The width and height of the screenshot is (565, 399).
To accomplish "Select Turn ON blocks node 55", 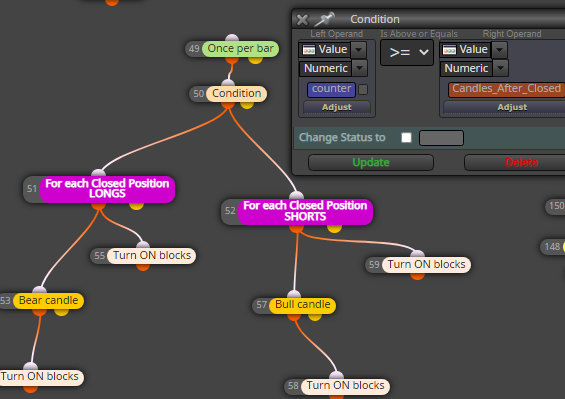I will [152, 256].
